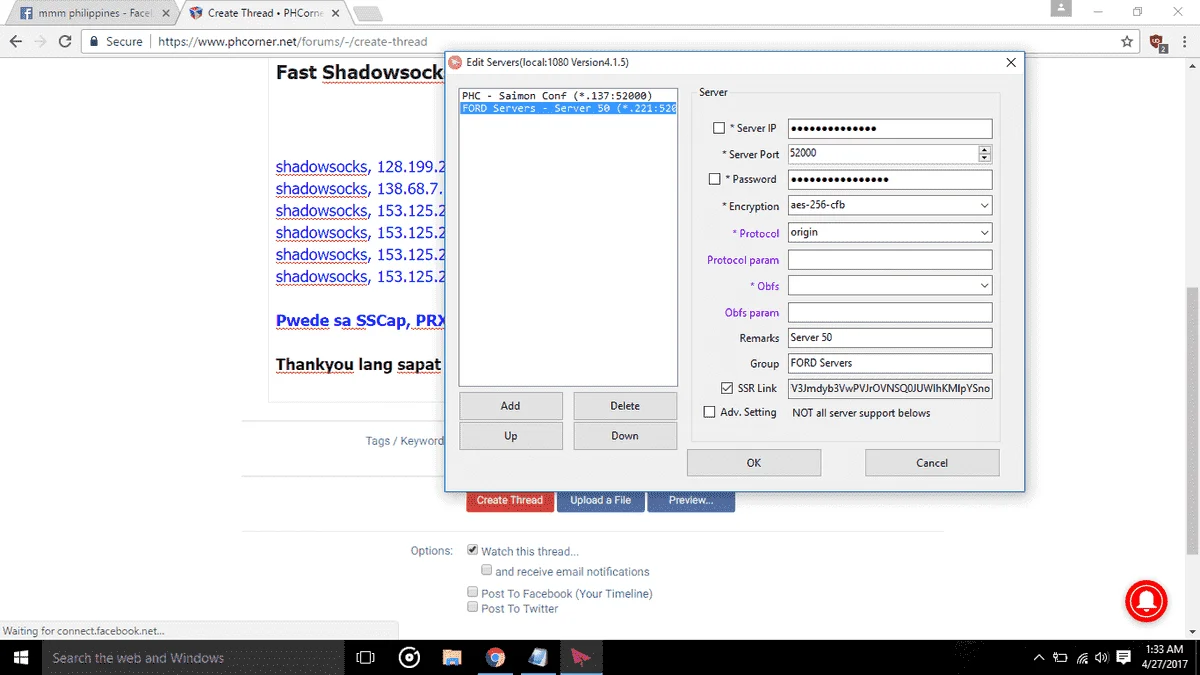Click the Chrome profile avatar icon
1200x675 pixels.
pyautogui.click(x=1062, y=8)
